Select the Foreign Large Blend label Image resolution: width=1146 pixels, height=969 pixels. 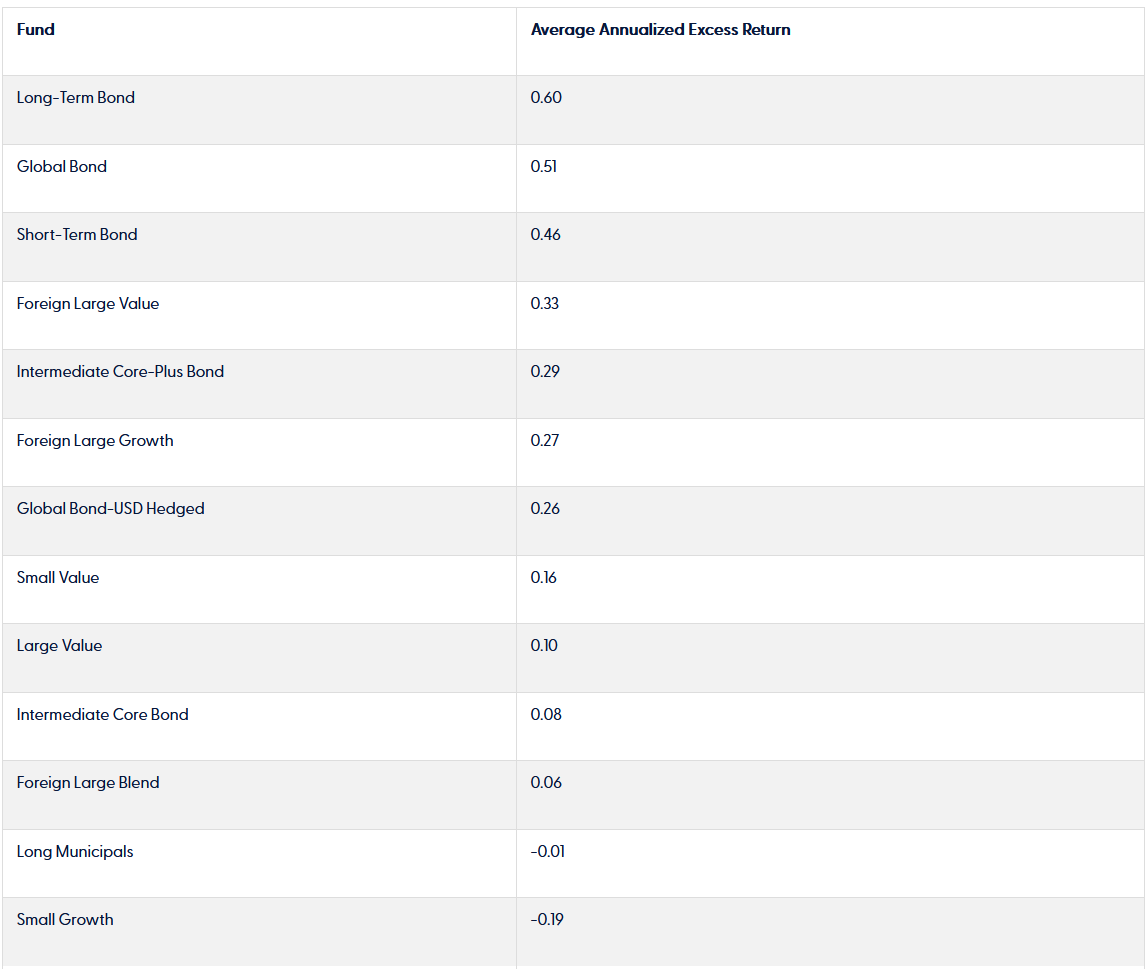(x=88, y=783)
